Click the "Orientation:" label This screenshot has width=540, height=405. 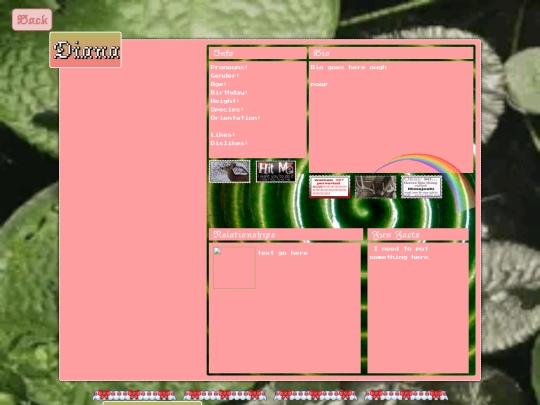[x=236, y=118]
